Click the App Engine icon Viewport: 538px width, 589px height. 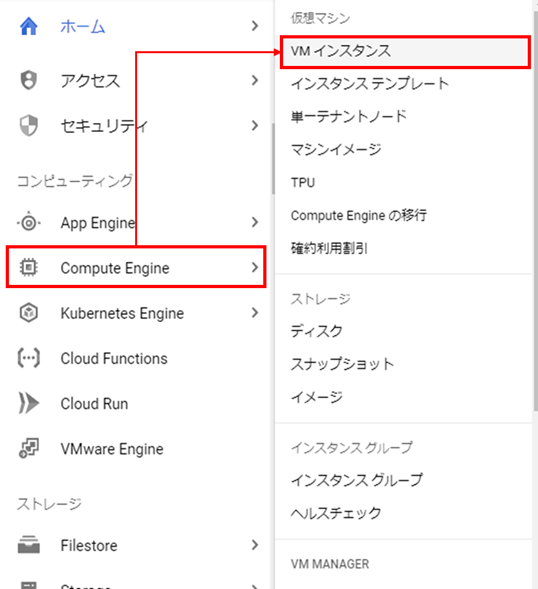click(x=29, y=223)
